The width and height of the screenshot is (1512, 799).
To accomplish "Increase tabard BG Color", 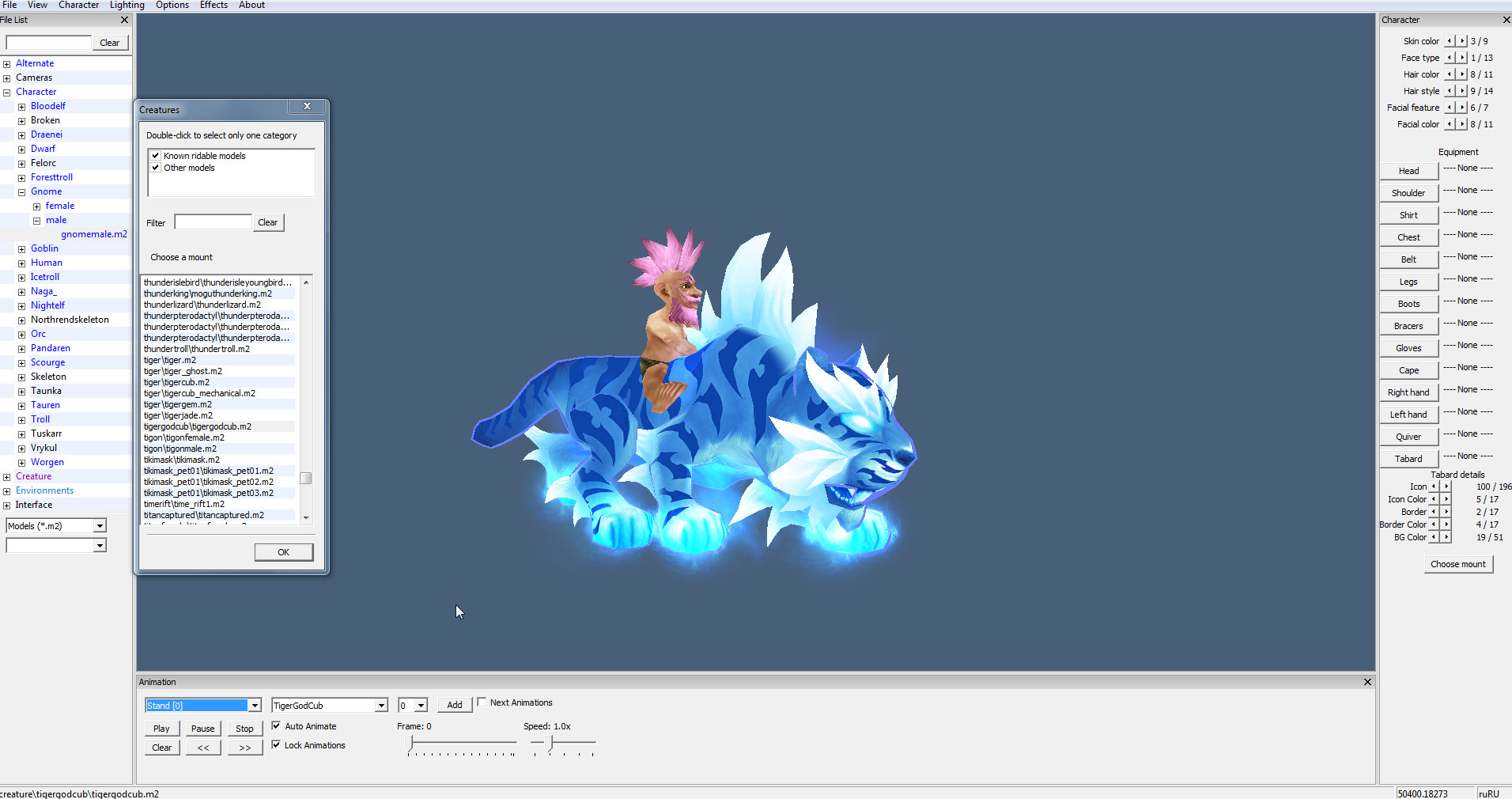I will 1446,537.
